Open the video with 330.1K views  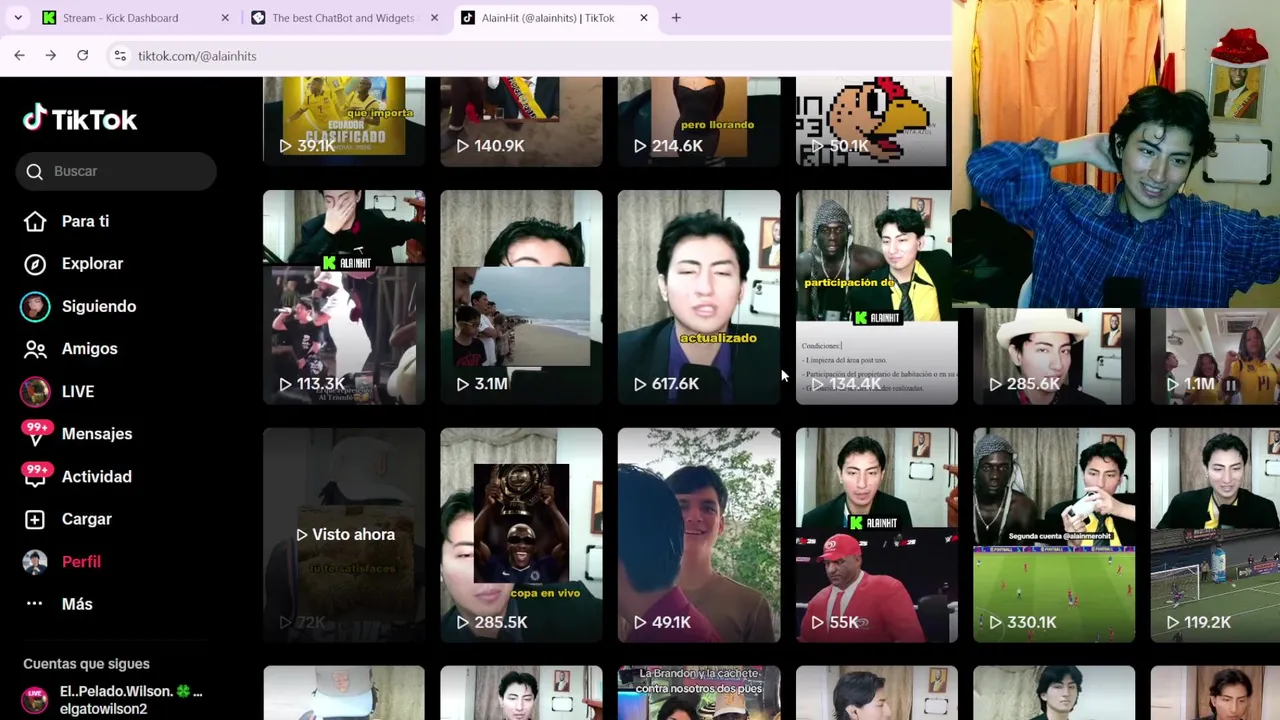[x=1054, y=535]
